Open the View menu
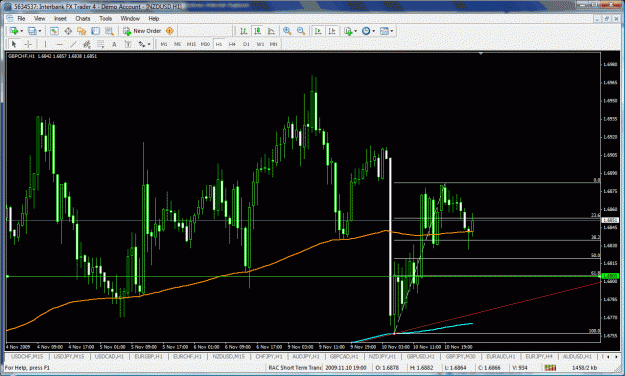The height and width of the screenshot is (376, 625). click(39, 19)
